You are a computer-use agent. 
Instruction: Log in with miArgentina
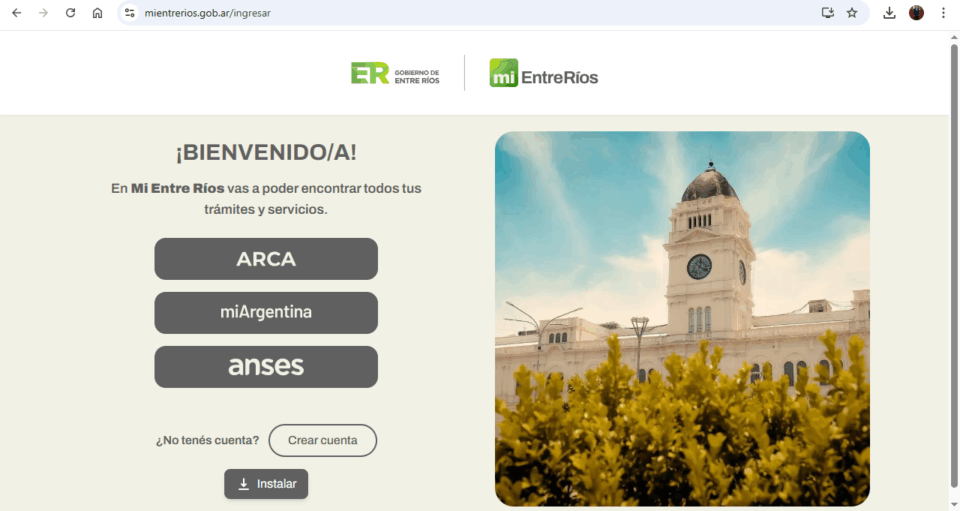[266, 313]
